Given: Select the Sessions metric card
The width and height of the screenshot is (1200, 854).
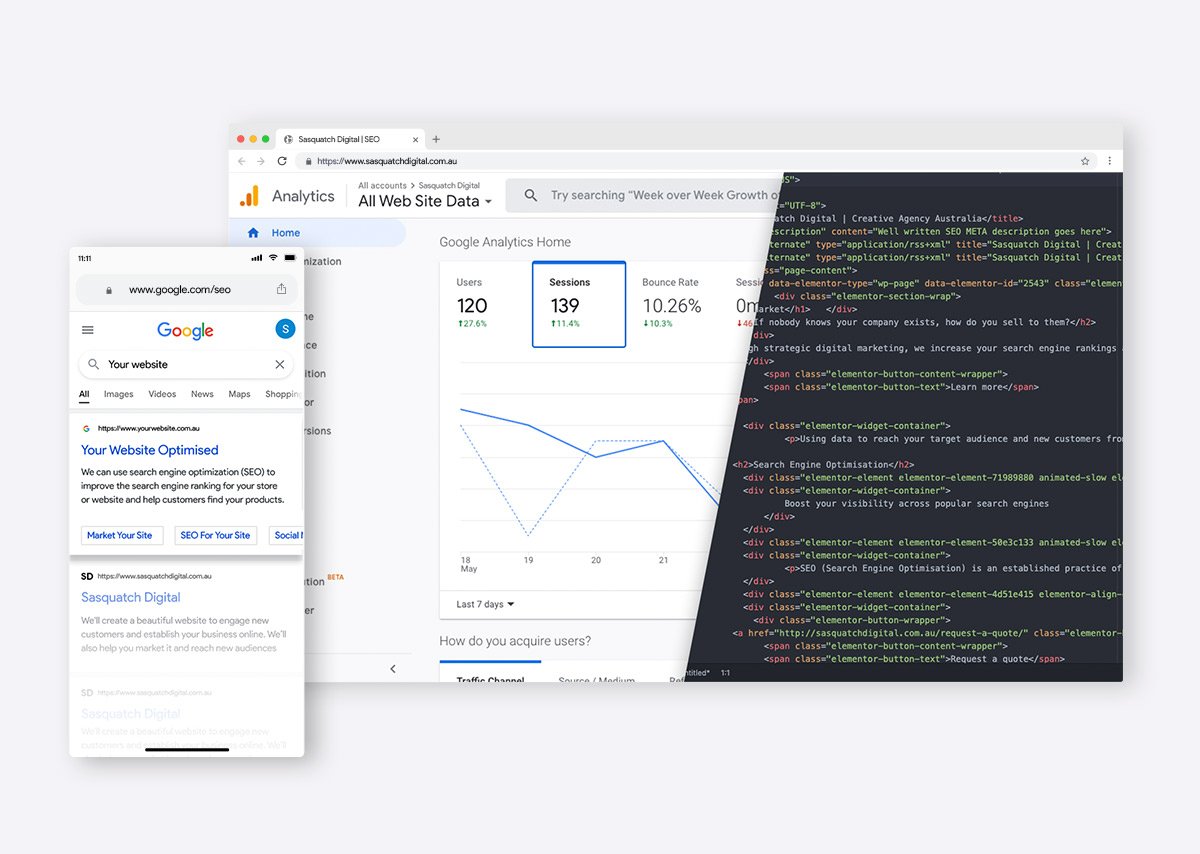Looking at the screenshot, I should 579,304.
